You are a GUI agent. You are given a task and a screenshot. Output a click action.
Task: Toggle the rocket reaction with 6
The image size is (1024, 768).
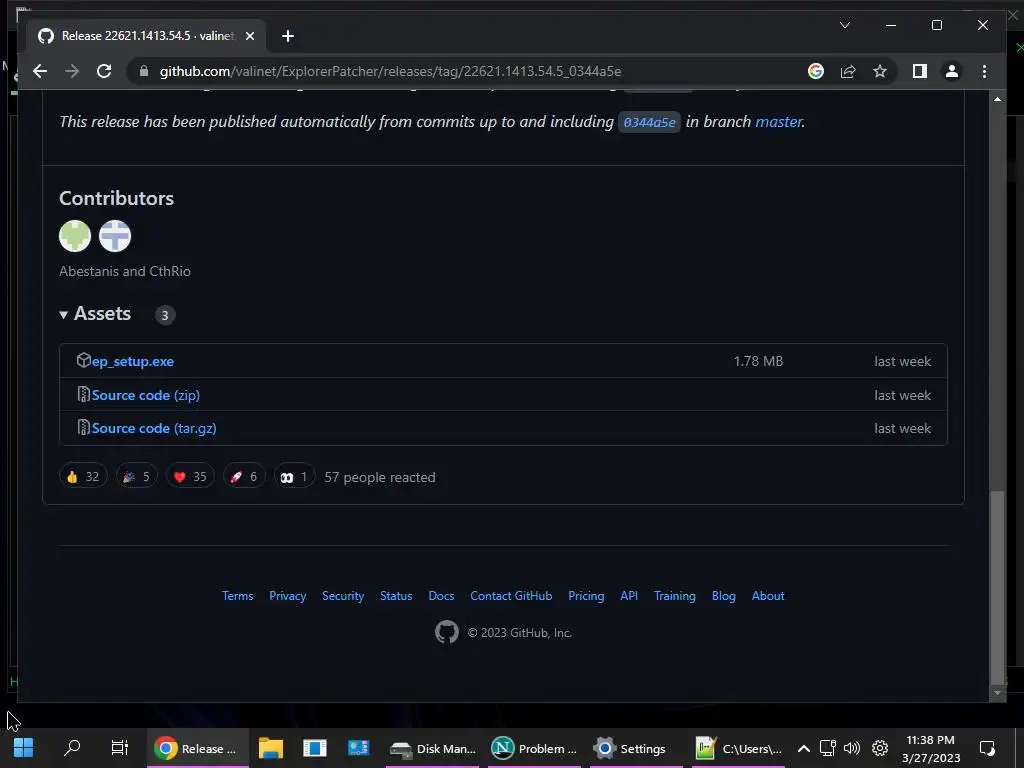pyautogui.click(x=244, y=477)
